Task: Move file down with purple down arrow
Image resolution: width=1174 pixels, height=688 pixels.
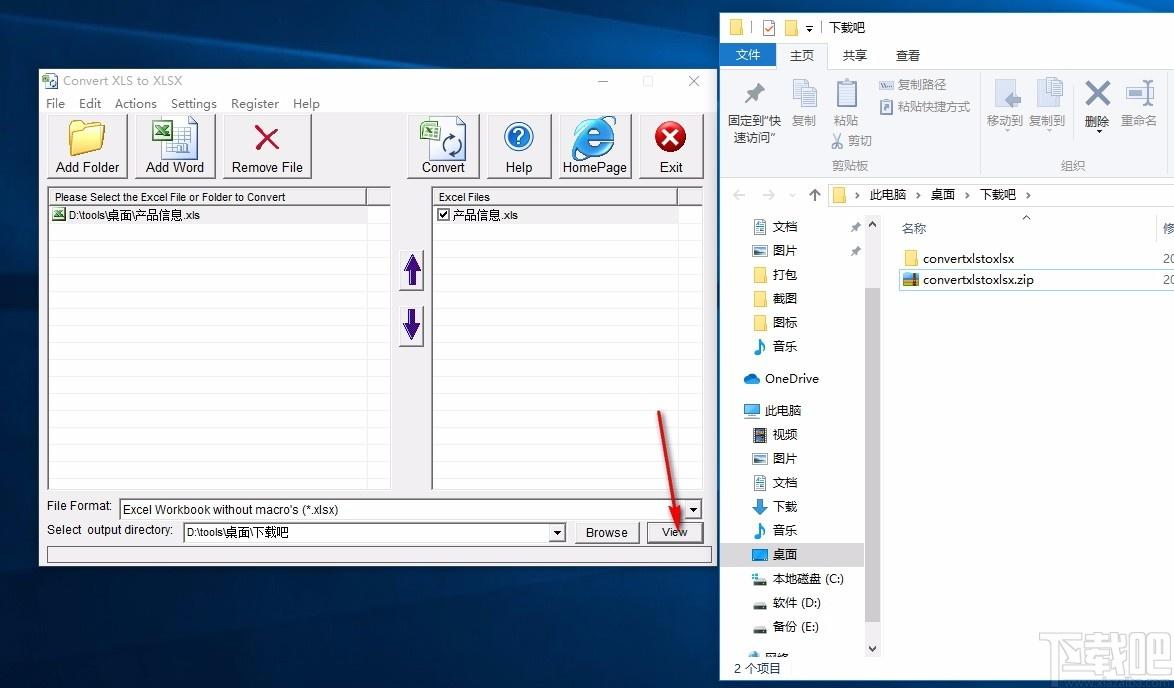Action: point(412,326)
